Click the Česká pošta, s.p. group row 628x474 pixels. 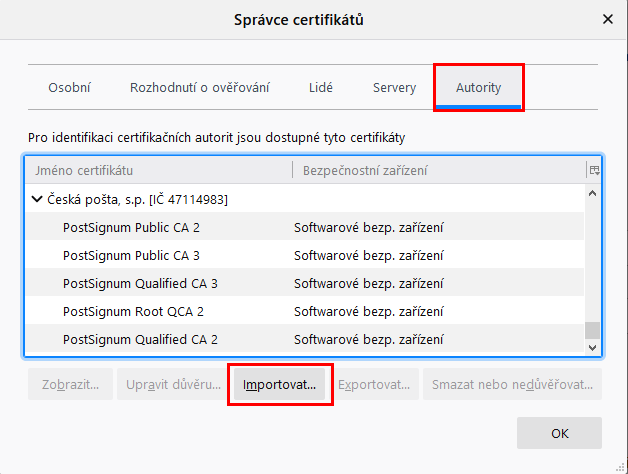(138, 199)
